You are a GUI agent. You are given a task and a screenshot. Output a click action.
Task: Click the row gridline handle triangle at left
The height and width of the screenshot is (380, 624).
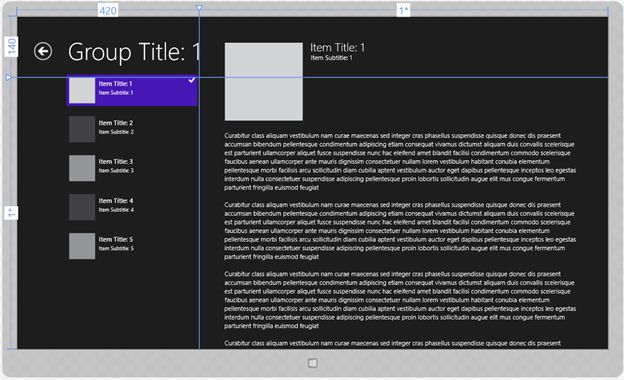9,77
